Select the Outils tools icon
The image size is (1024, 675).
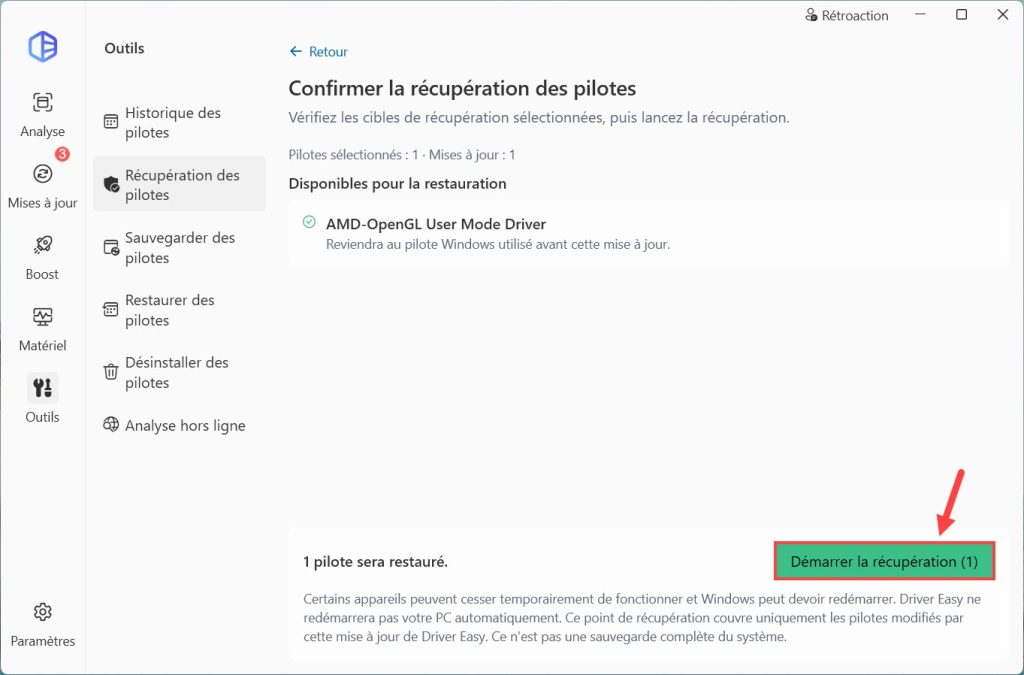tap(42, 388)
